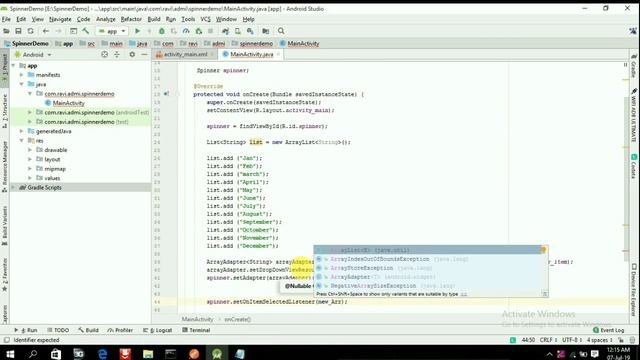The width and height of the screenshot is (640, 360).
Task: Open the File menu
Action: click(6, 19)
